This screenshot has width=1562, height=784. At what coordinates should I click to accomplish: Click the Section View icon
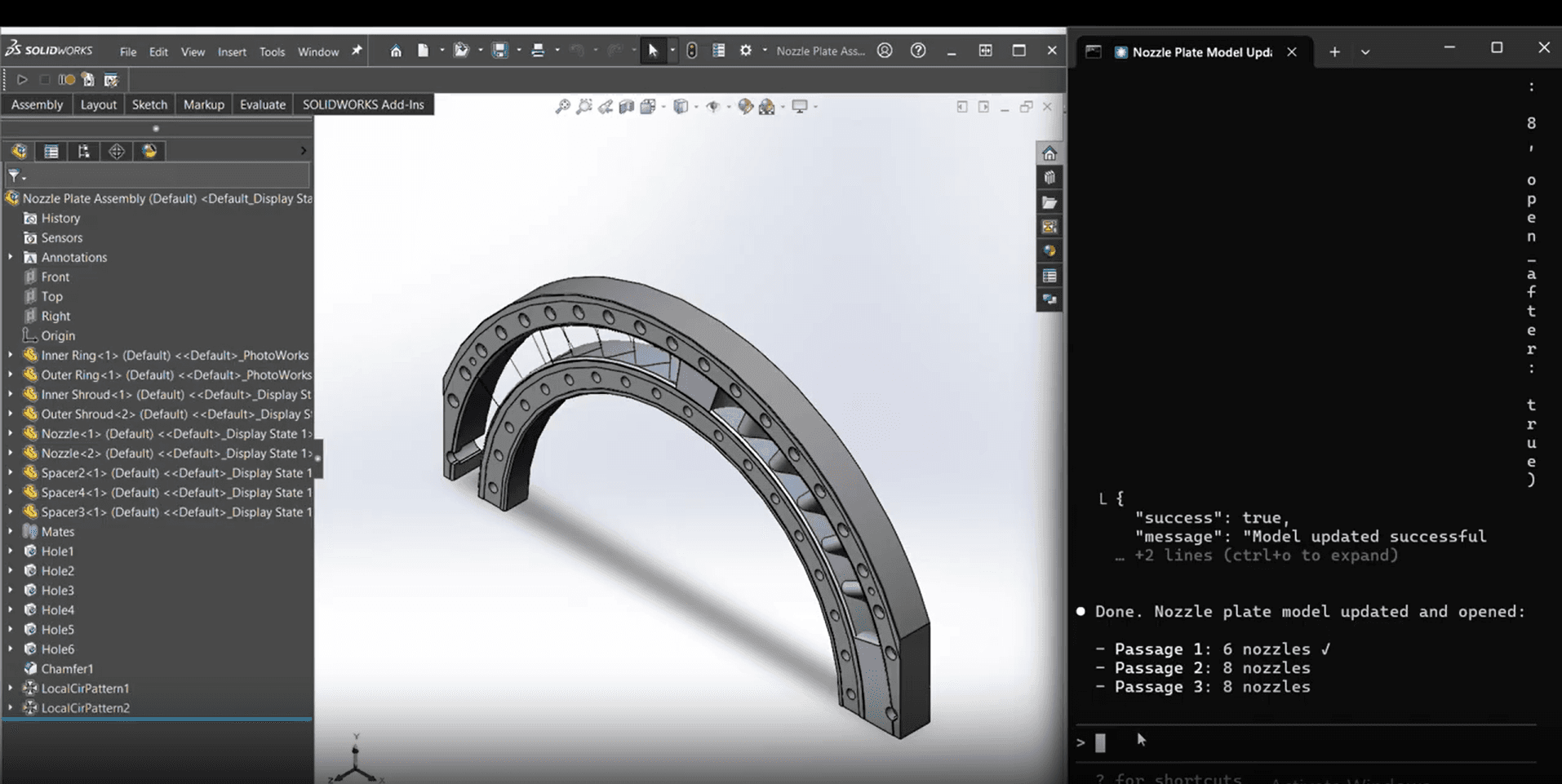tap(627, 106)
